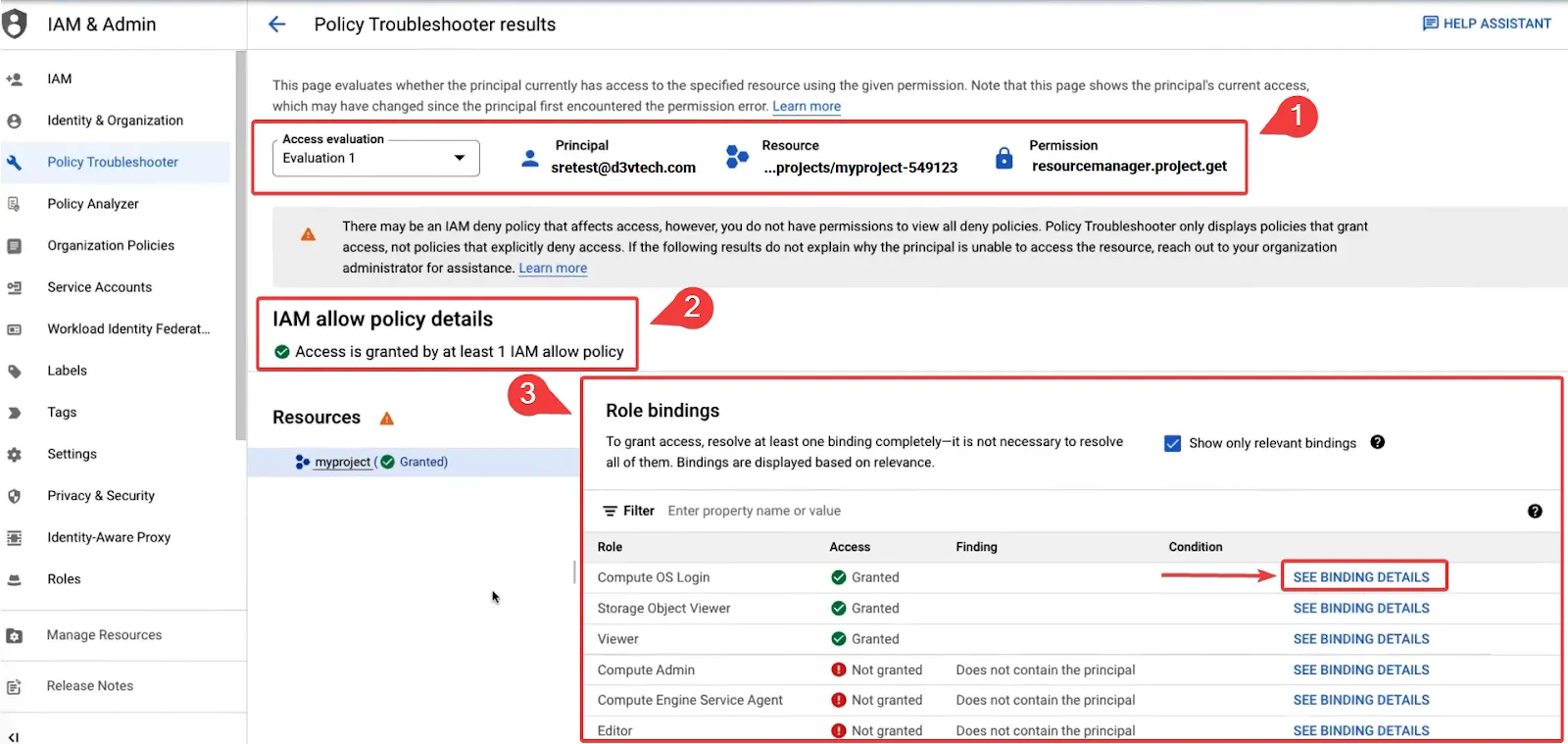The width and height of the screenshot is (1568, 744).
Task: Click help icon in the filter row
Action: tap(1535, 511)
